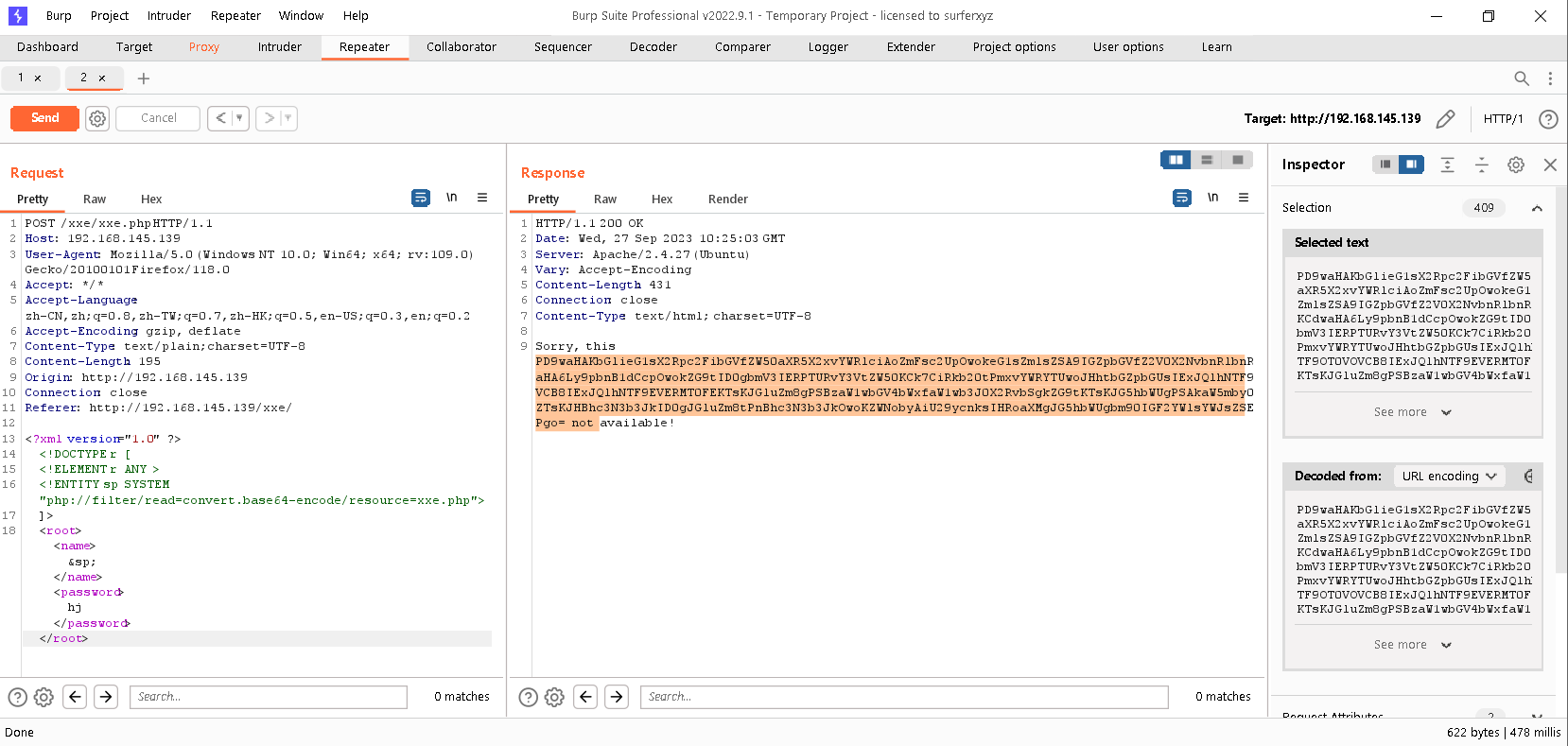Image resolution: width=1568 pixels, height=746 pixels.
Task: Jump to previous match in Response search
Action: [586, 697]
